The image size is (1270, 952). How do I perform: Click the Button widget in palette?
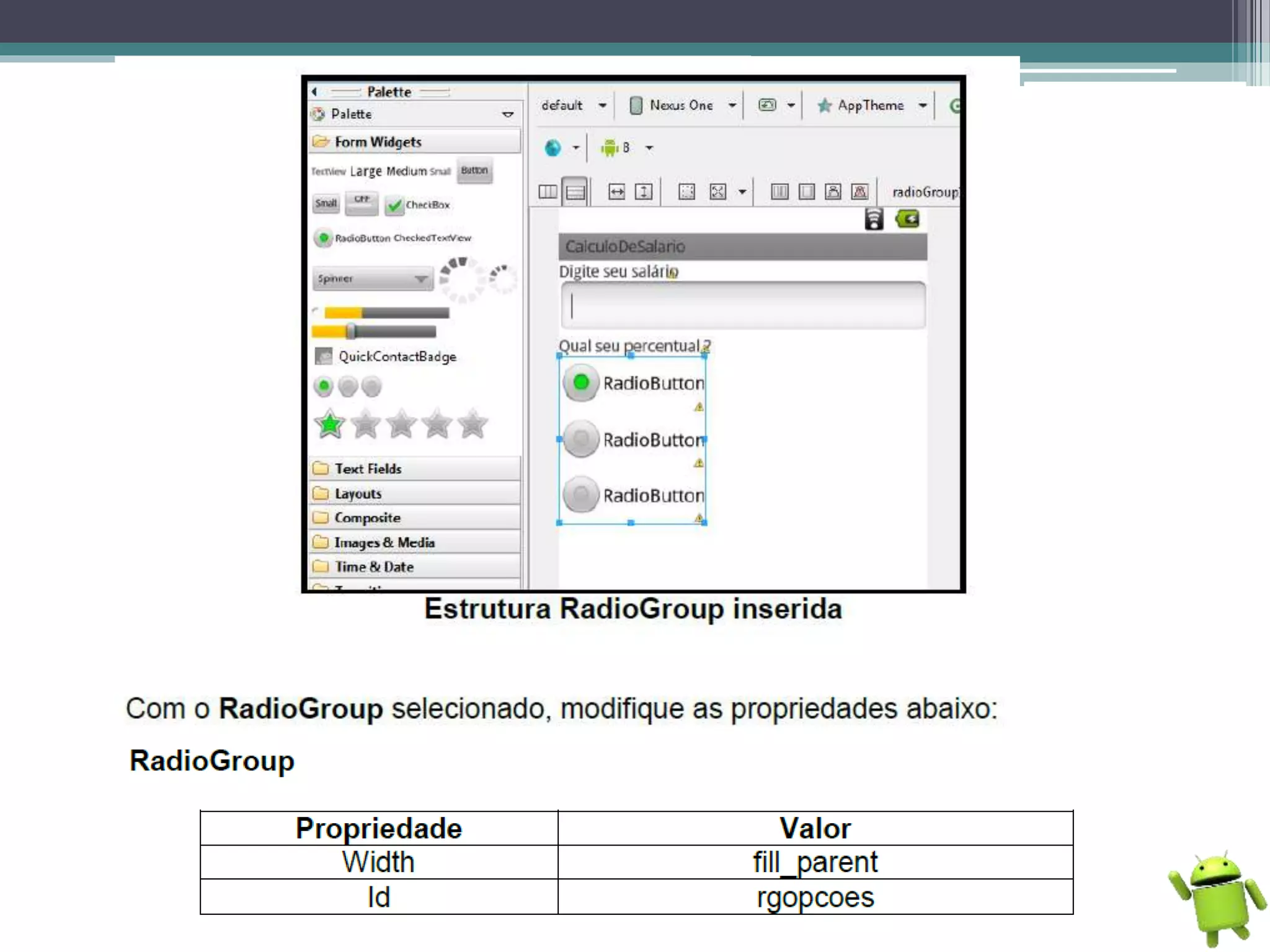474,170
